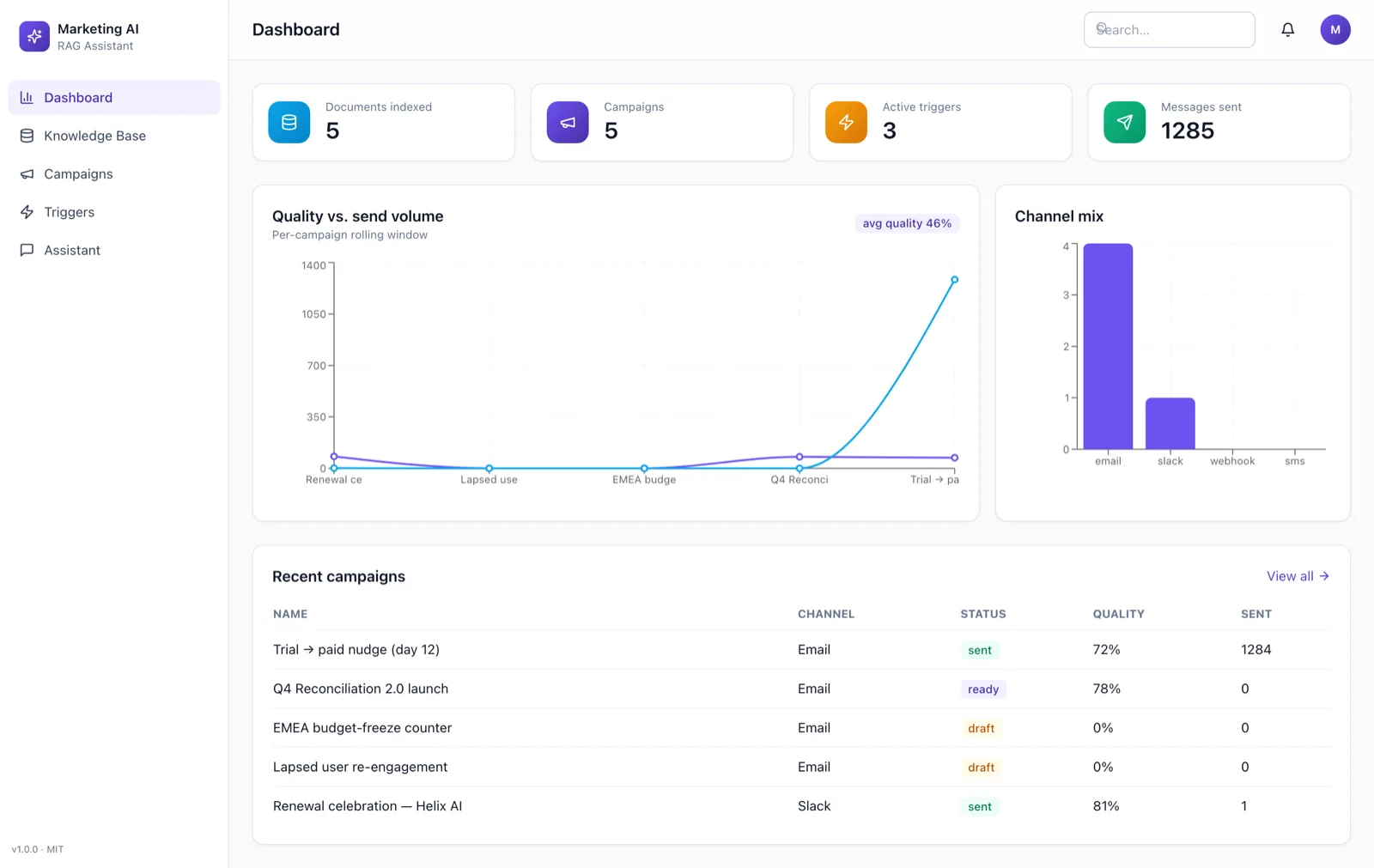Open Lapsed user re-engagement campaign
The image size is (1374, 868).
[360, 767]
